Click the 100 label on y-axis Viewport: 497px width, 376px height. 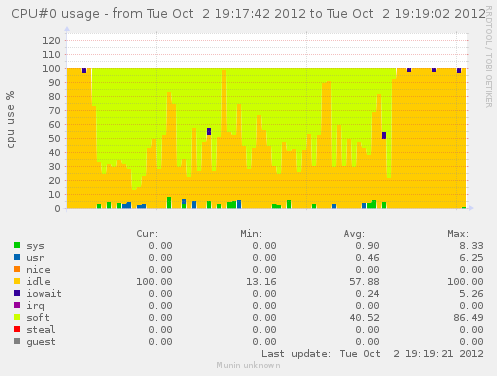[x=51, y=69]
